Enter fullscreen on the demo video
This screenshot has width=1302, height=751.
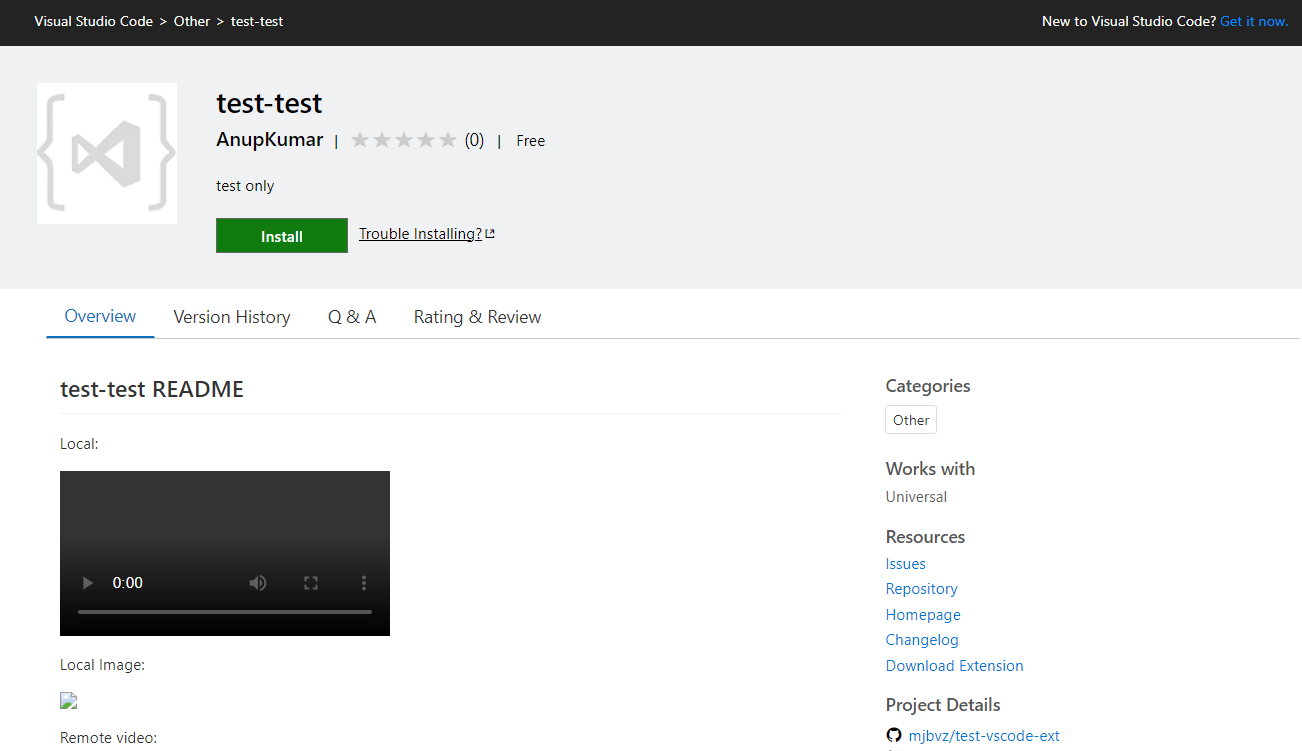pos(310,582)
